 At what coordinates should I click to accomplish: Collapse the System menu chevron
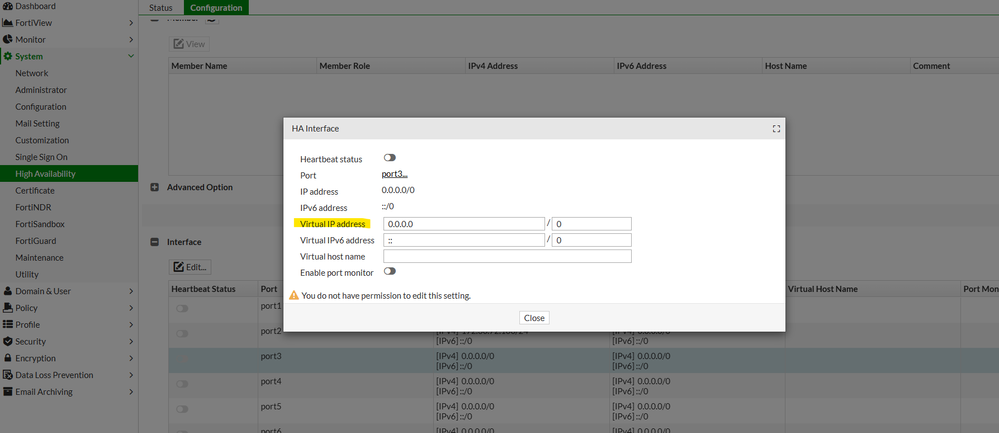[131, 56]
